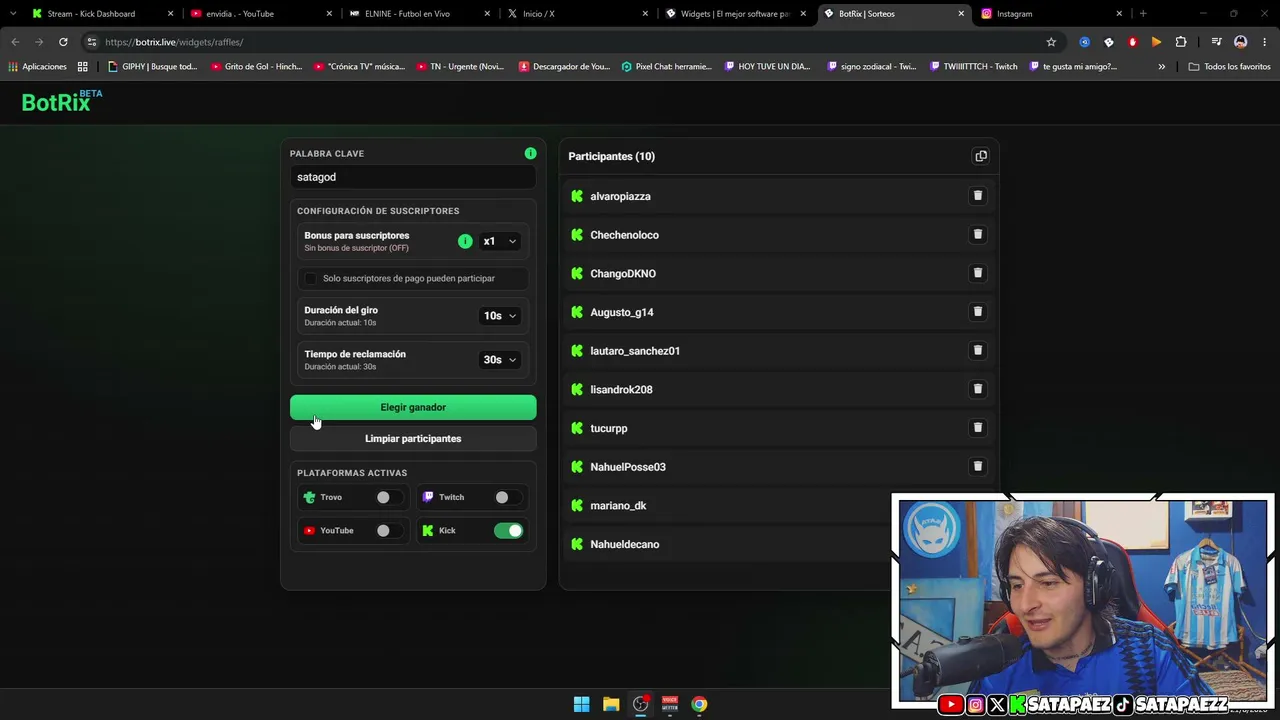1280x720 pixels.
Task: Copy the participants list
Action: point(981,156)
